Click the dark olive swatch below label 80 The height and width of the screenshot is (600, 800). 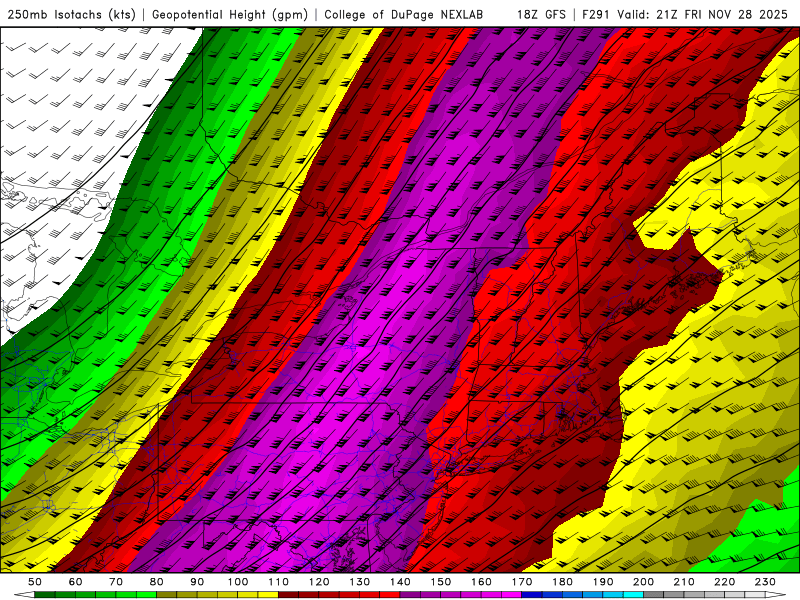pyautogui.click(x=166, y=594)
